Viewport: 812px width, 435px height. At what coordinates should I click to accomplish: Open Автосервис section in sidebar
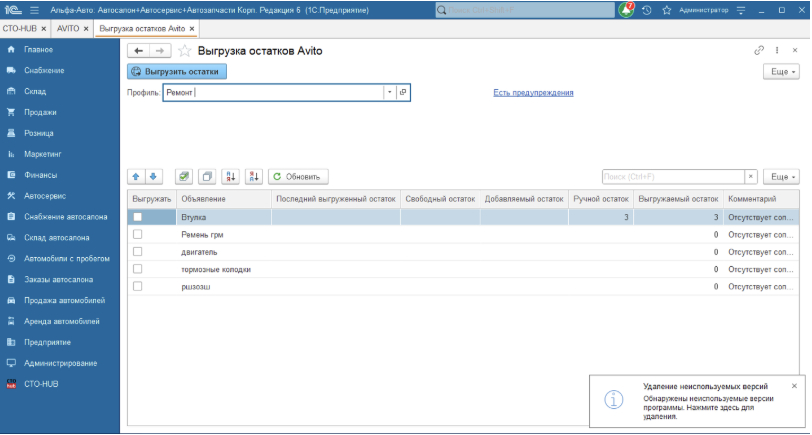pyautogui.click(x=45, y=196)
